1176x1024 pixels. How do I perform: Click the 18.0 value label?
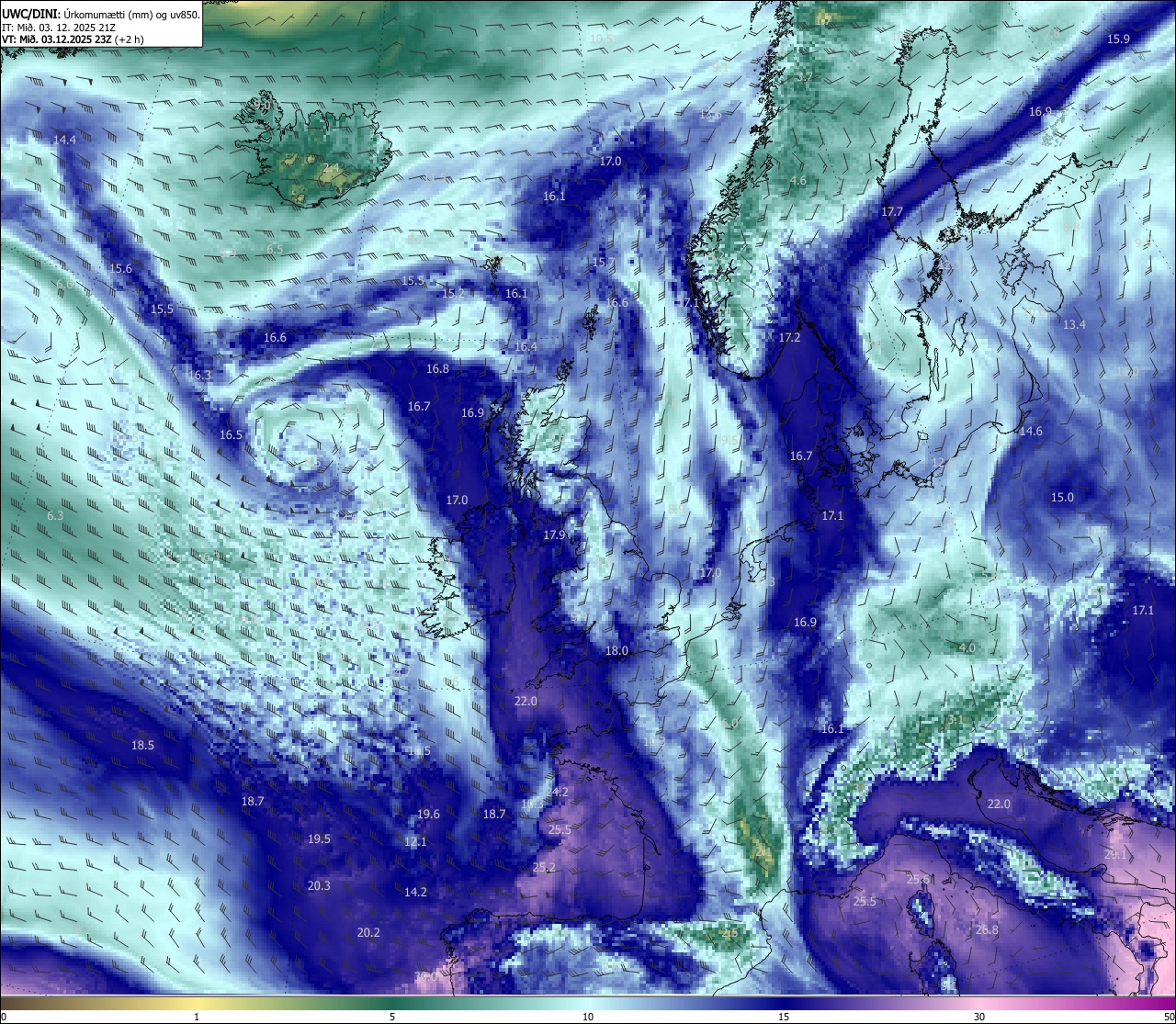click(616, 651)
